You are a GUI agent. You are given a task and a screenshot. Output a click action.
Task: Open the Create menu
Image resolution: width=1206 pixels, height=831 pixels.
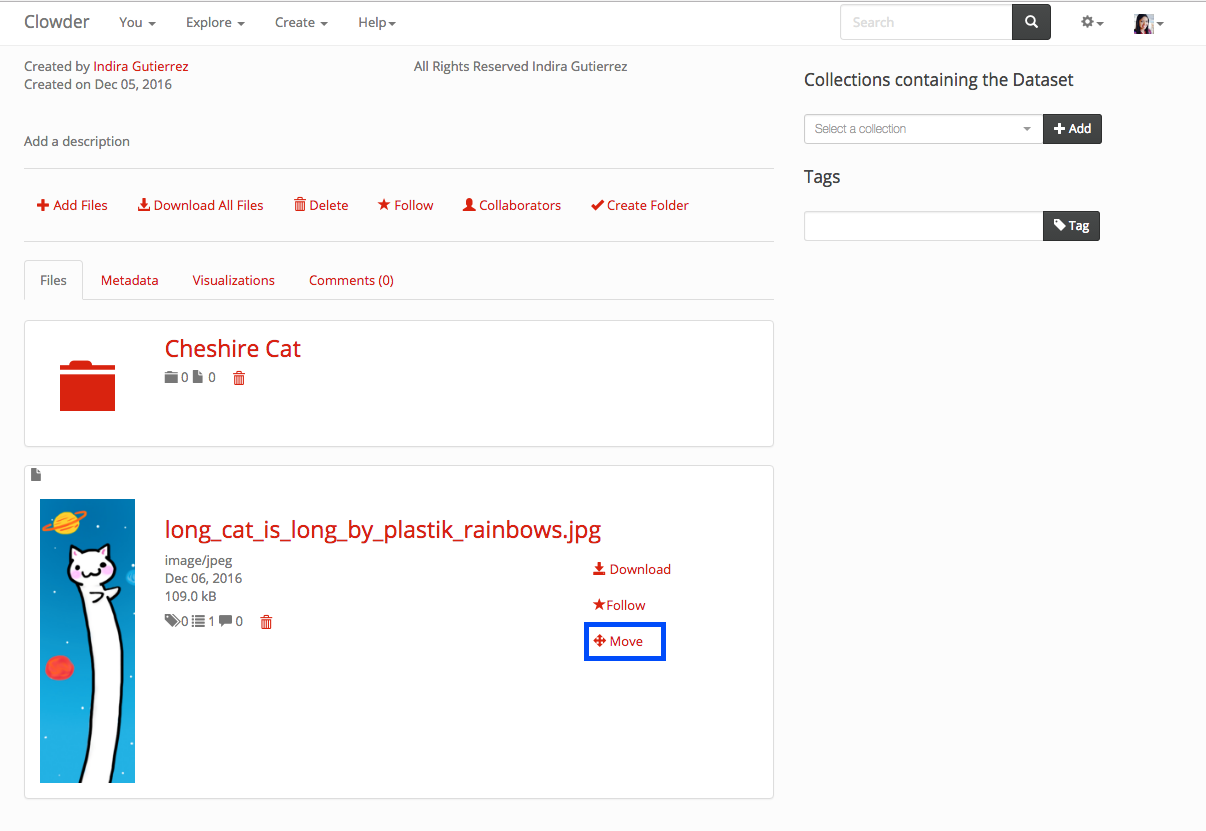pos(301,22)
